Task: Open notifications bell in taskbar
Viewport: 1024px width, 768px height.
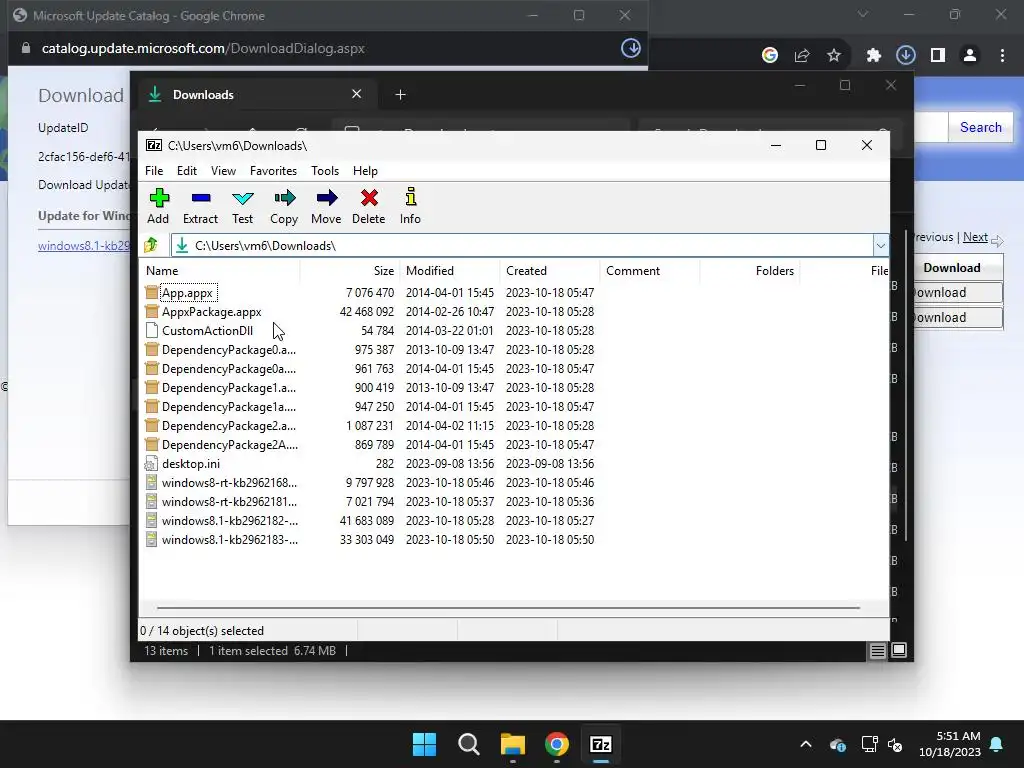Action: (x=997, y=744)
